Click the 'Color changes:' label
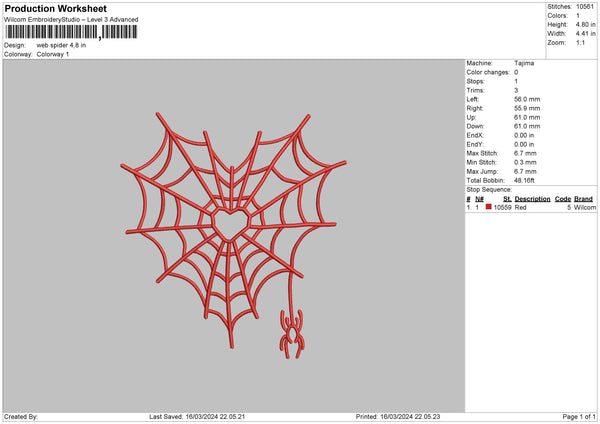 (x=488, y=72)
